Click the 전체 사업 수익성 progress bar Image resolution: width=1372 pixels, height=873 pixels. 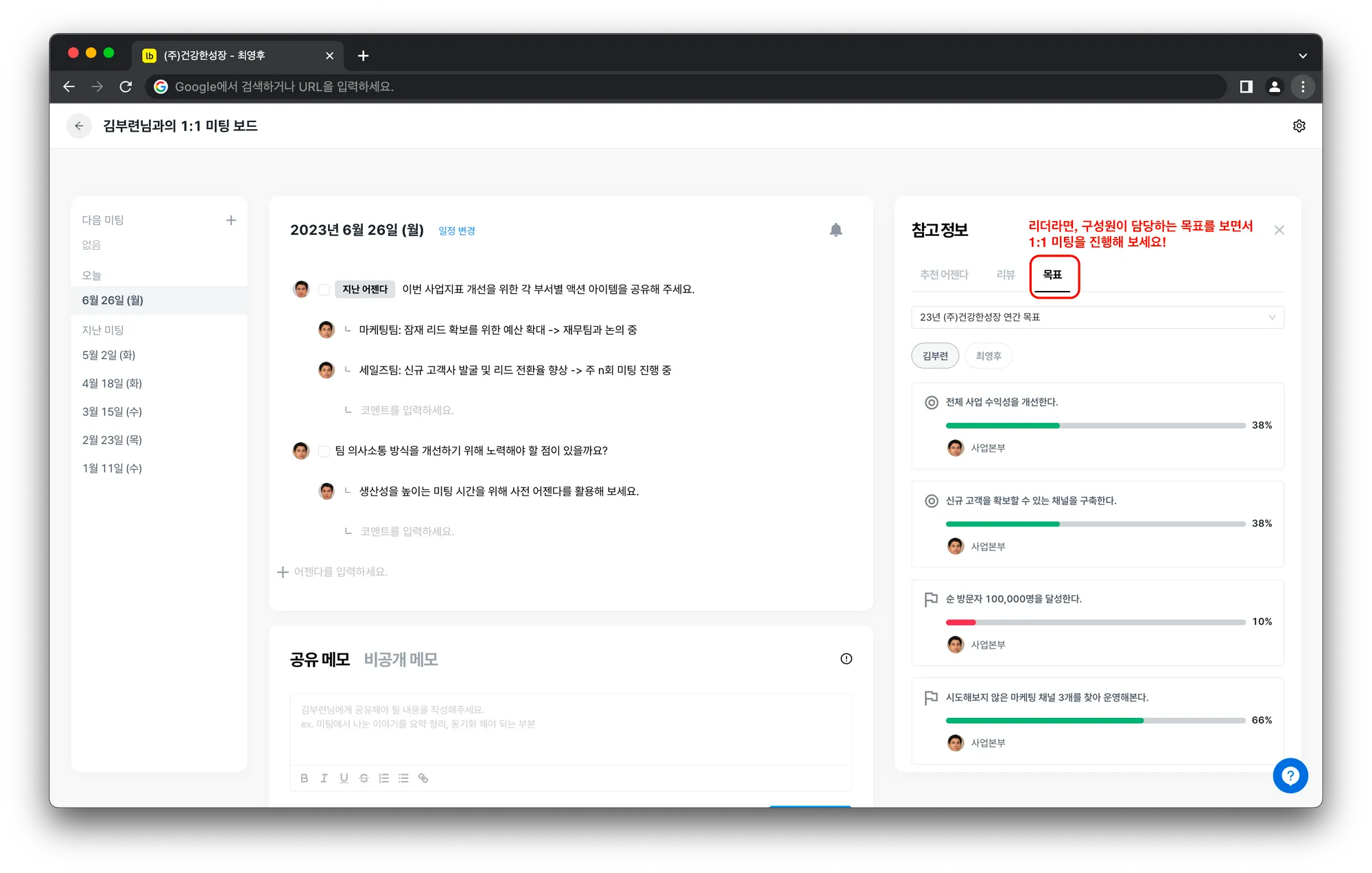[x=1095, y=426]
